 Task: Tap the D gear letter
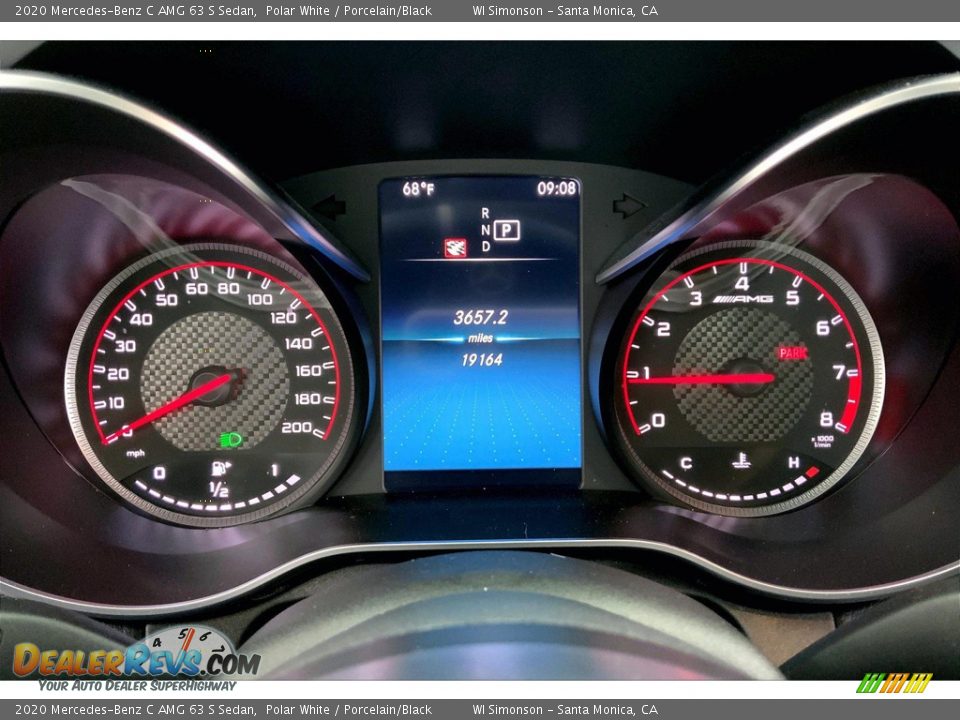486,247
